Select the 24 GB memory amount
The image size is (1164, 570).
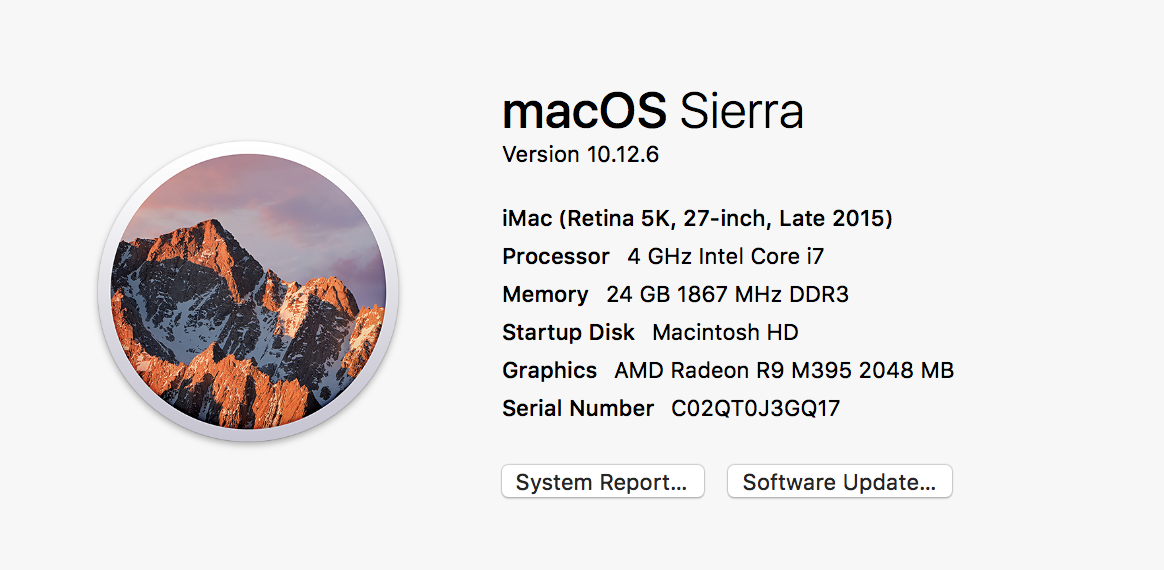point(638,294)
